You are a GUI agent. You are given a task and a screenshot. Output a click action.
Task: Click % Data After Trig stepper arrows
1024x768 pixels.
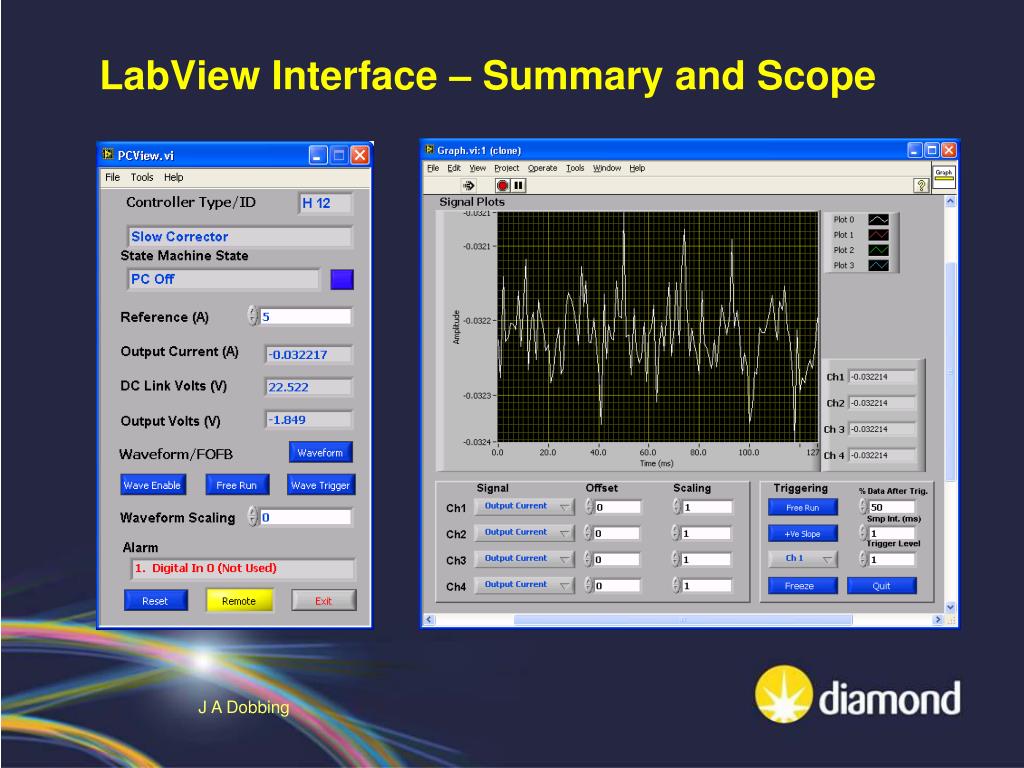863,507
